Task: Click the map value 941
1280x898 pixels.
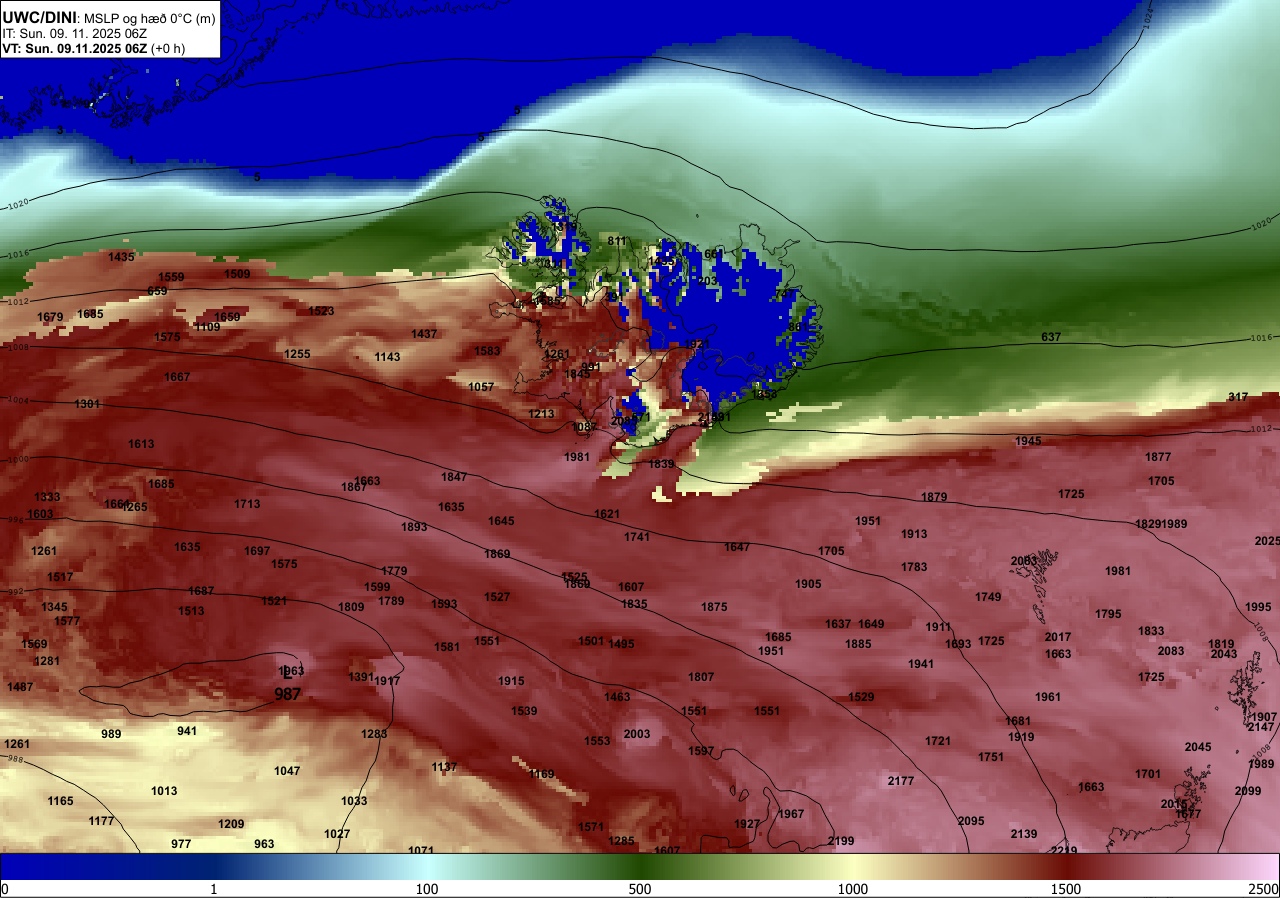Action: point(187,731)
